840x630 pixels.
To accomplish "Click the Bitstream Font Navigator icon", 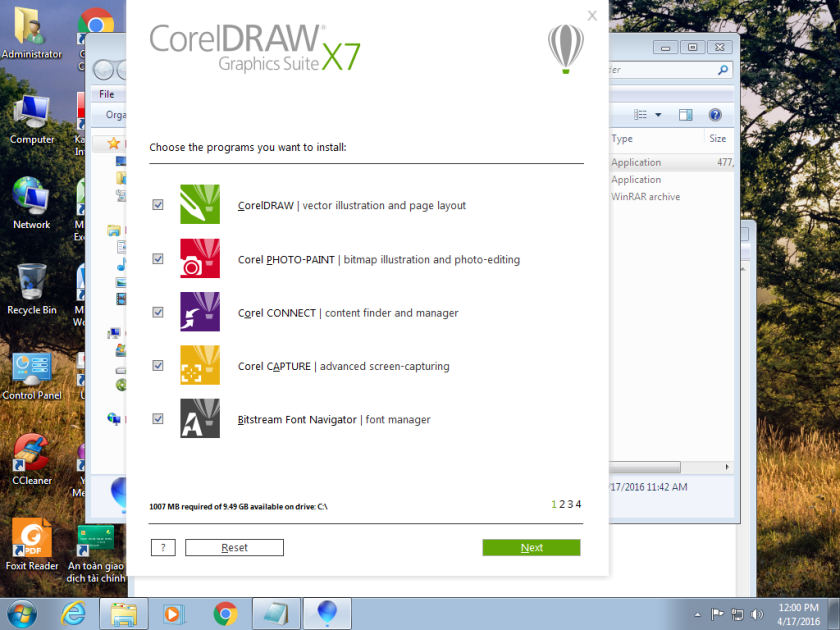I will 199,418.
